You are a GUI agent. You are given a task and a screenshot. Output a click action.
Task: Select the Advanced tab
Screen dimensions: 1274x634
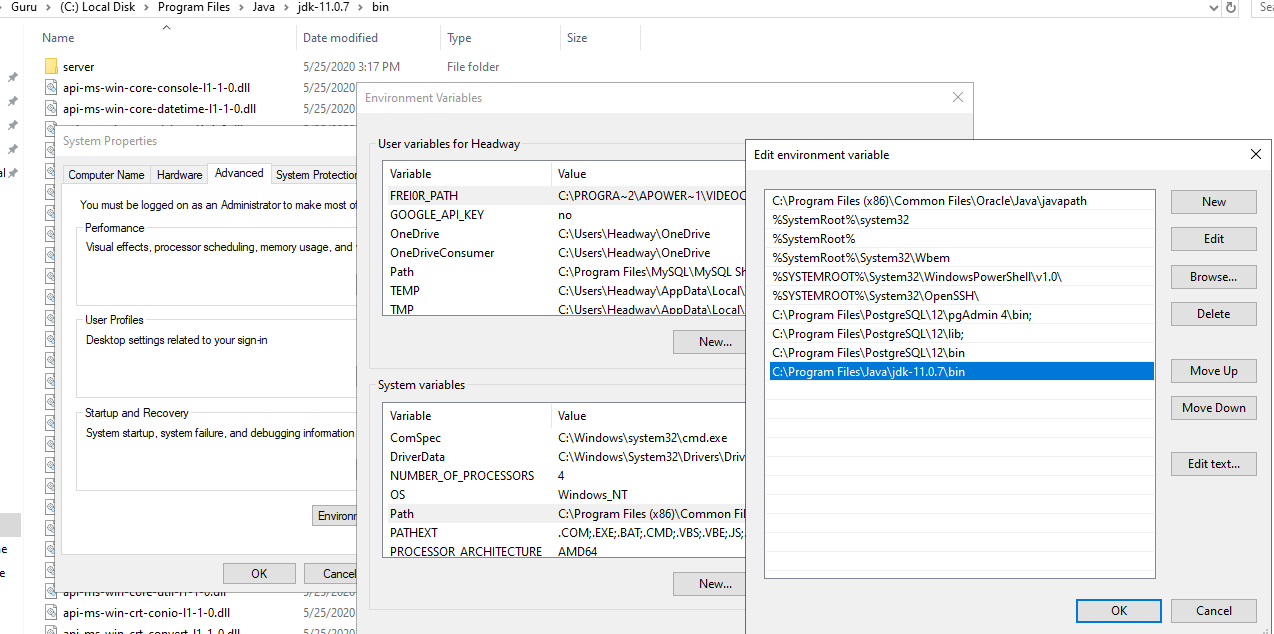click(x=239, y=173)
